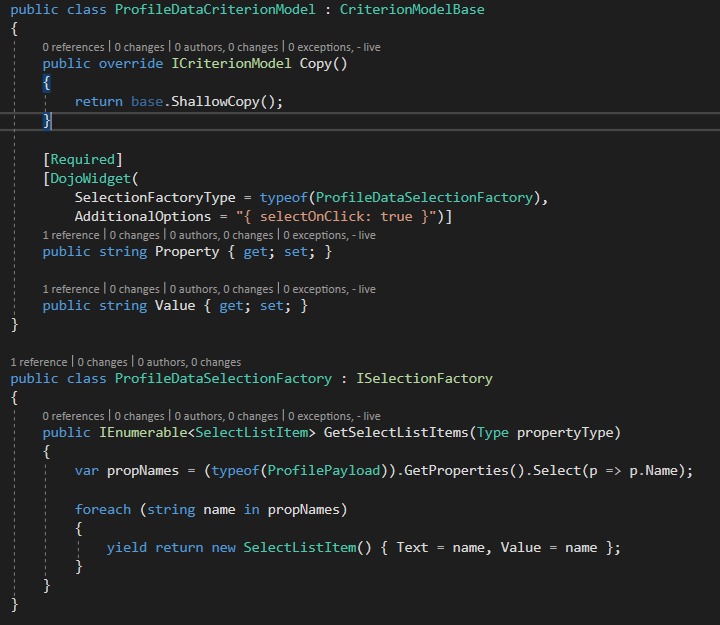Open '0 references' CodeLens above GetSelectListItems
Screen dimensions: 720x625
point(73,416)
